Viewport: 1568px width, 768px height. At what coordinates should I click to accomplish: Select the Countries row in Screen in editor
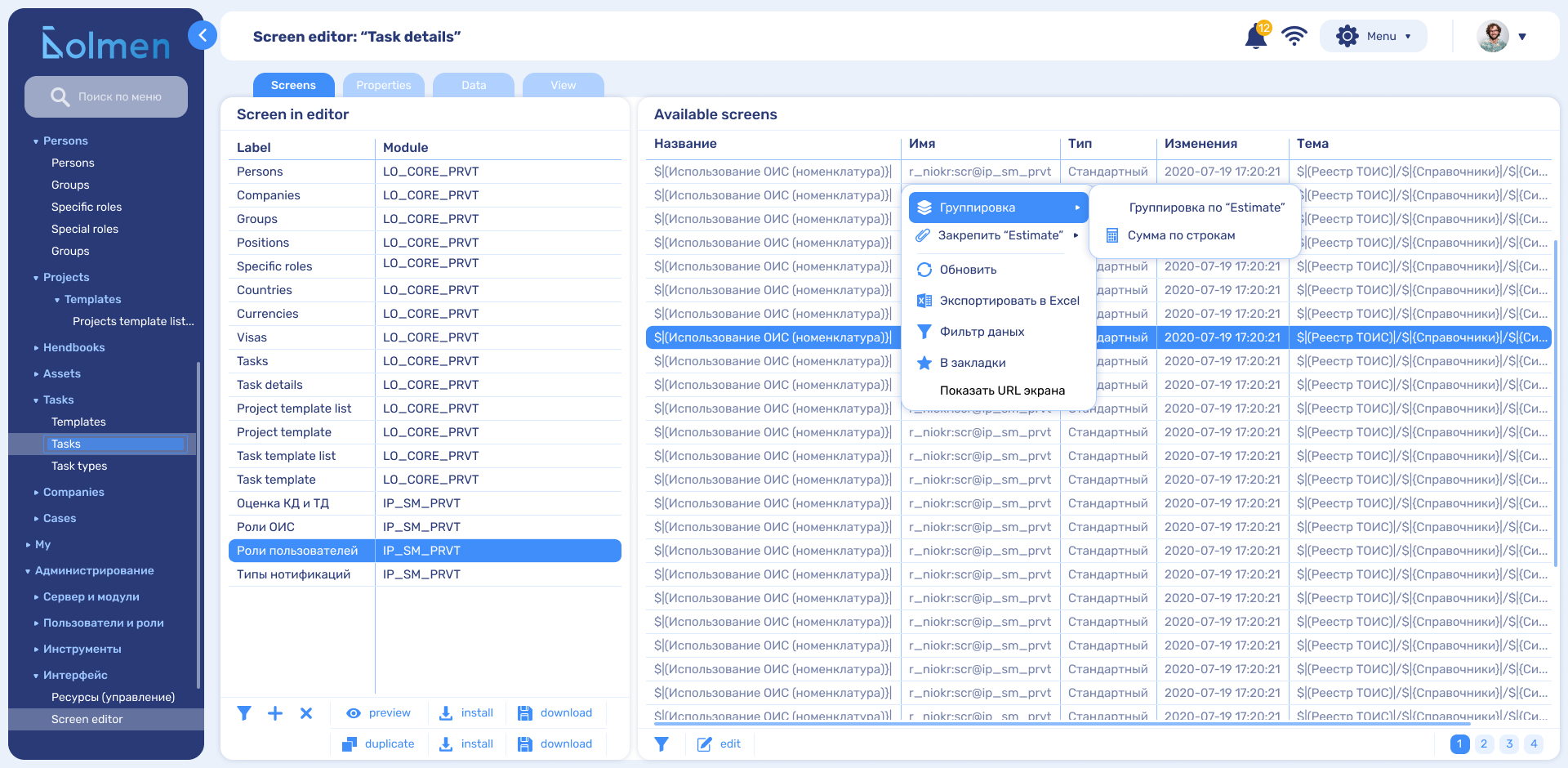(x=425, y=290)
